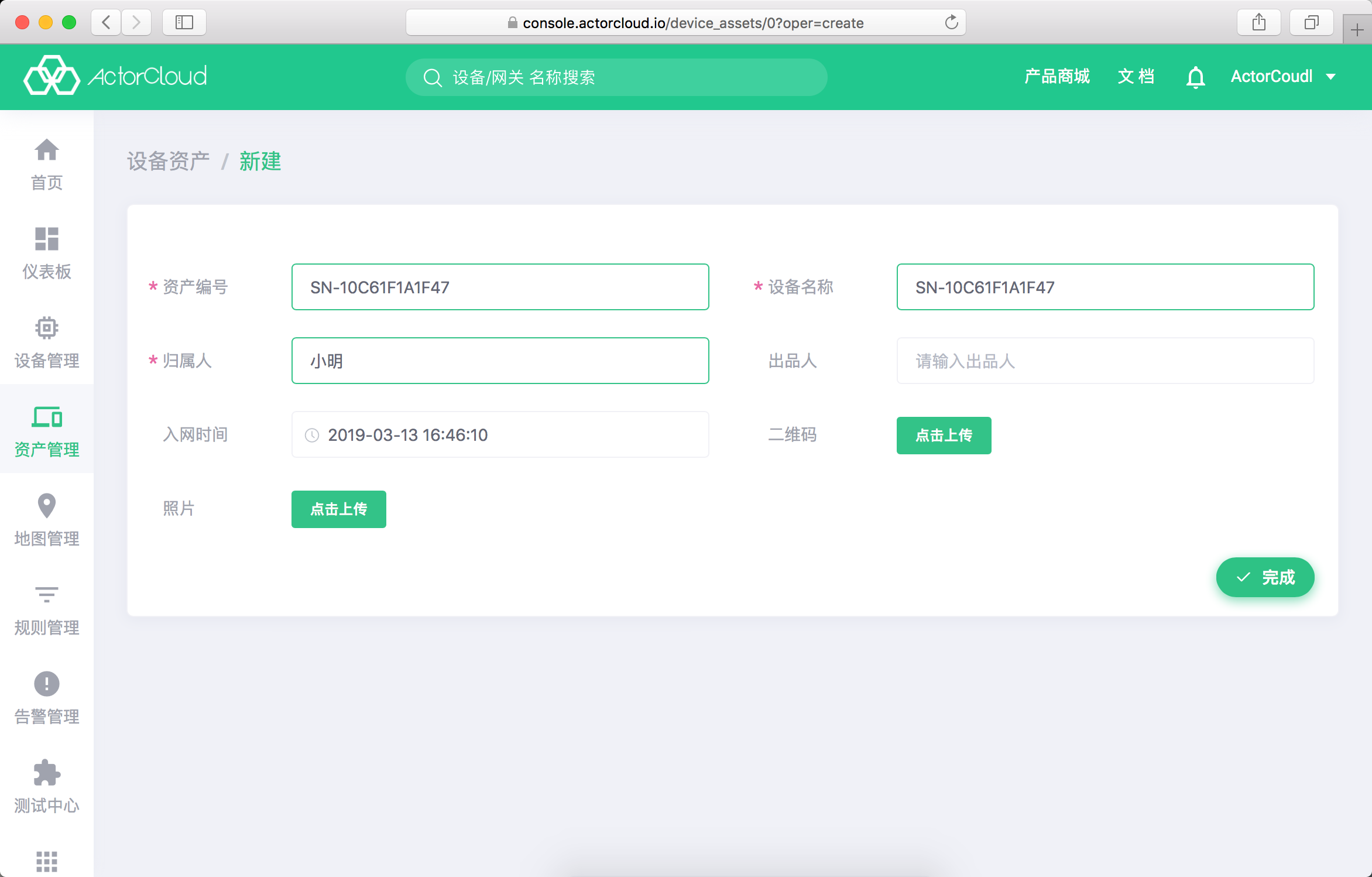Focus the 出品人 input field

pos(1106,361)
